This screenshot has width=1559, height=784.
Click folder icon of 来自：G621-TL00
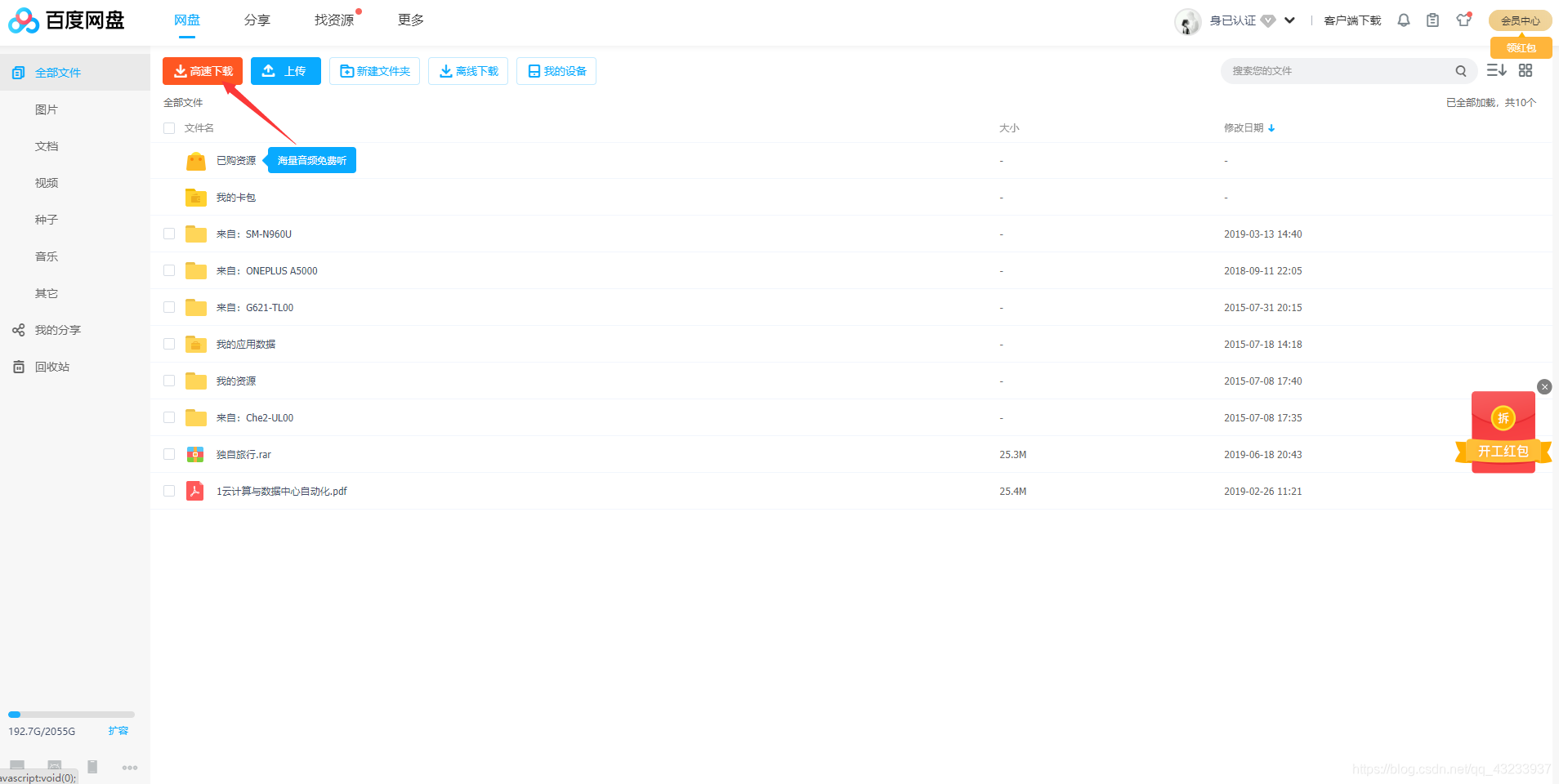[195, 308]
